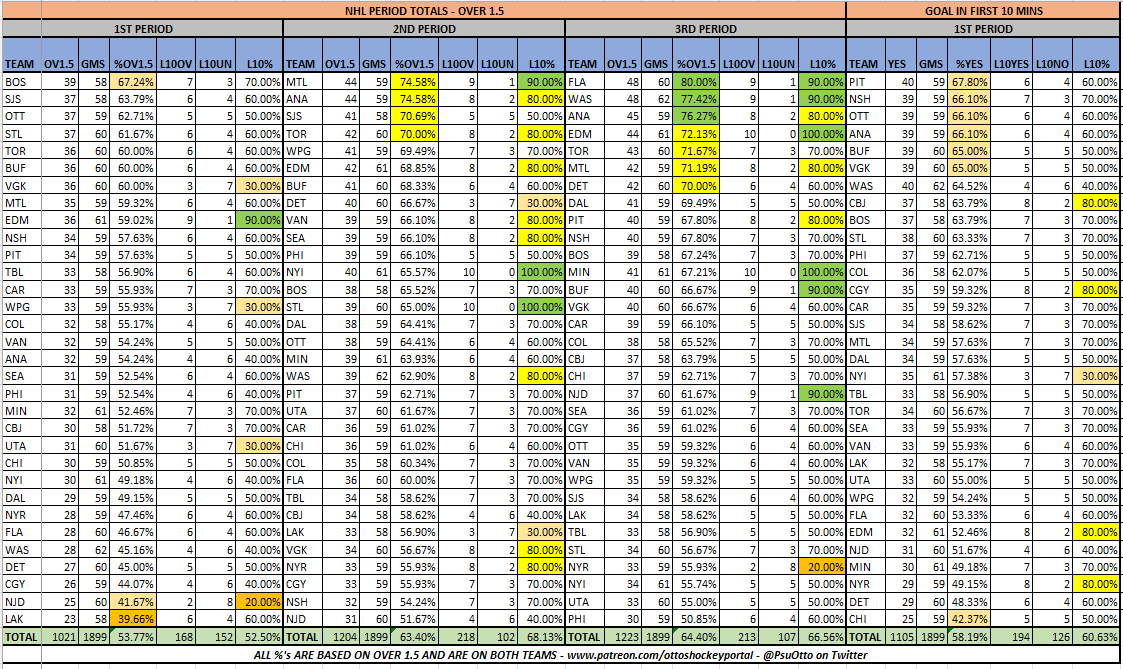
Task: Click the total L10YES value 194
Action: tap(1011, 637)
